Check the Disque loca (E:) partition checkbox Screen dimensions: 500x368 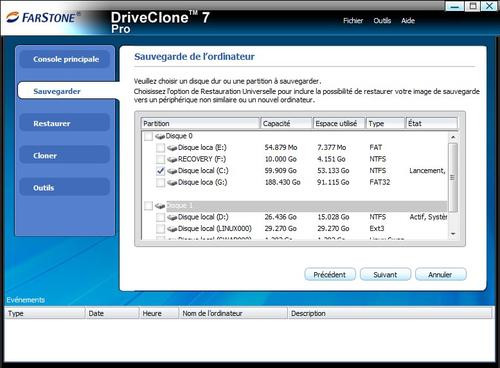160,148
